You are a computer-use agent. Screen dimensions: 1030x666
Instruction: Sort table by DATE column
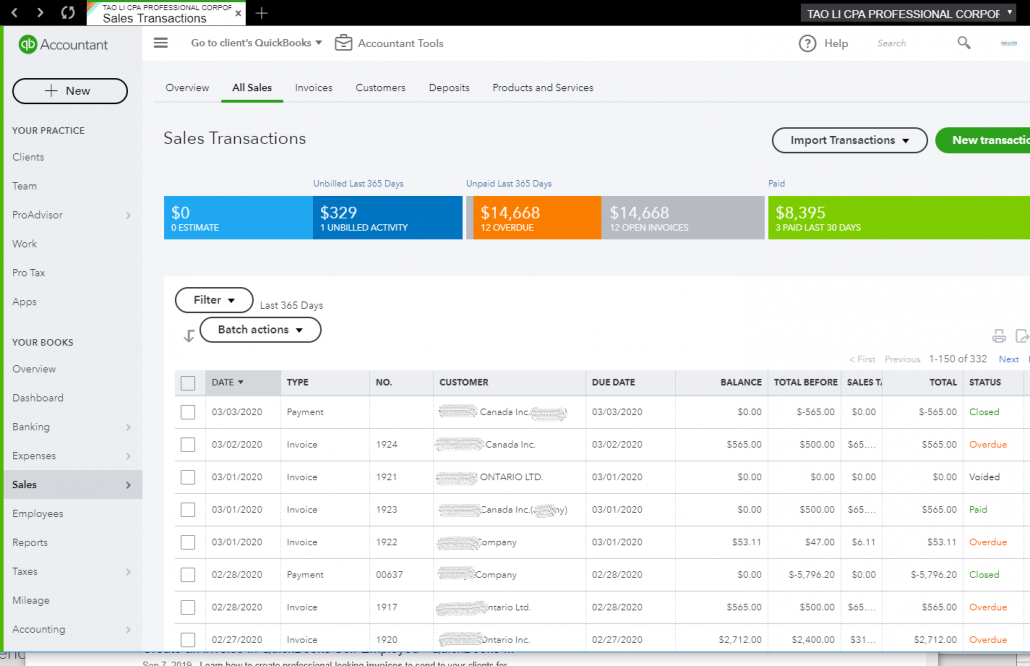tap(242, 382)
